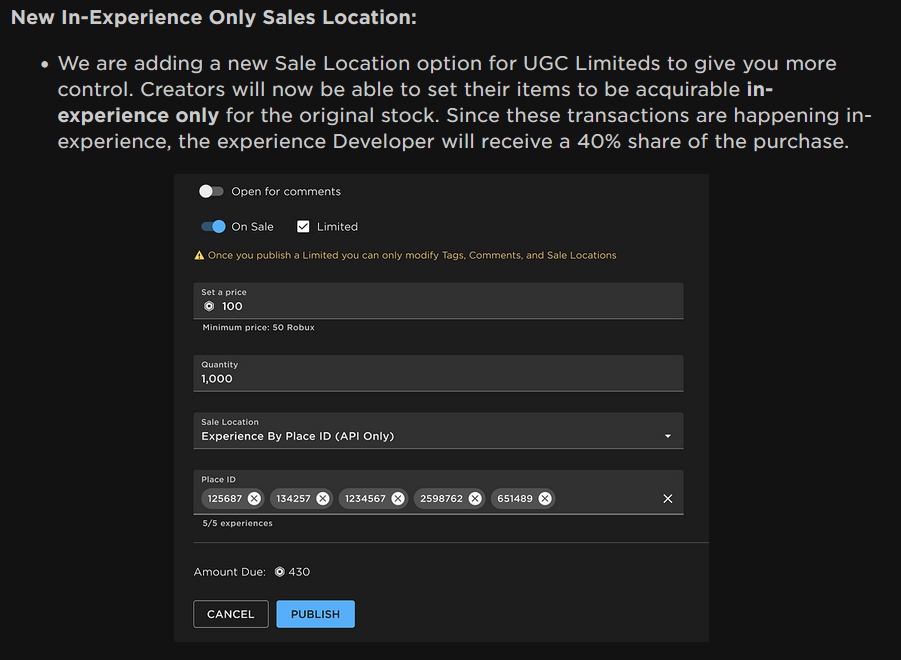Click the Robux icon in price field

[209, 306]
